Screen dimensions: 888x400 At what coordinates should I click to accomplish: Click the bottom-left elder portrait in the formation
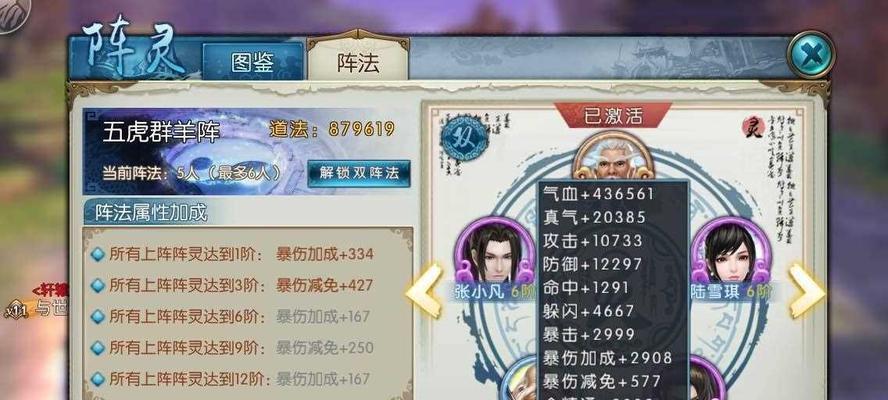518,379
